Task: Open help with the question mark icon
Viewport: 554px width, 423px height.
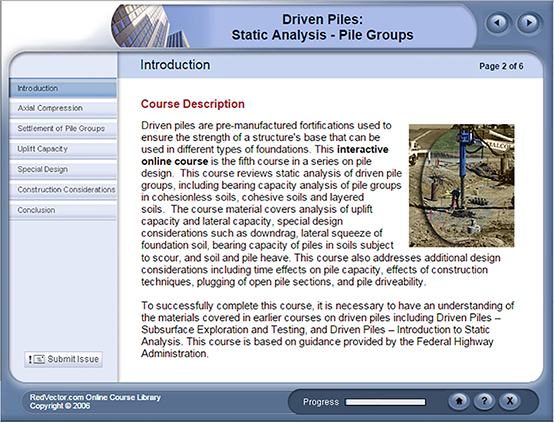Action: click(x=484, y=401)
